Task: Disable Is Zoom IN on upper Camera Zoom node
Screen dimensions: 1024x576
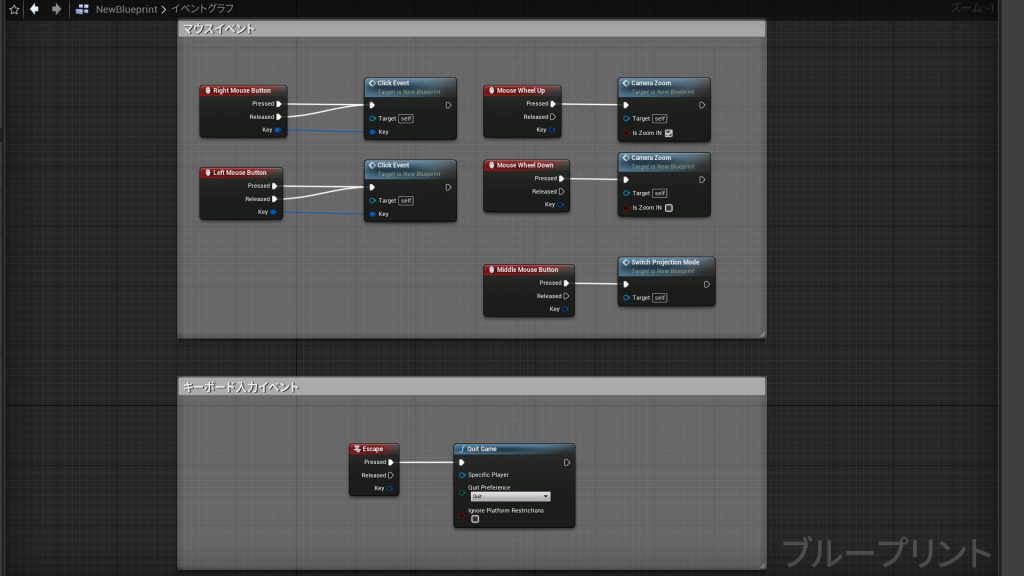Action: pos(669,133)
